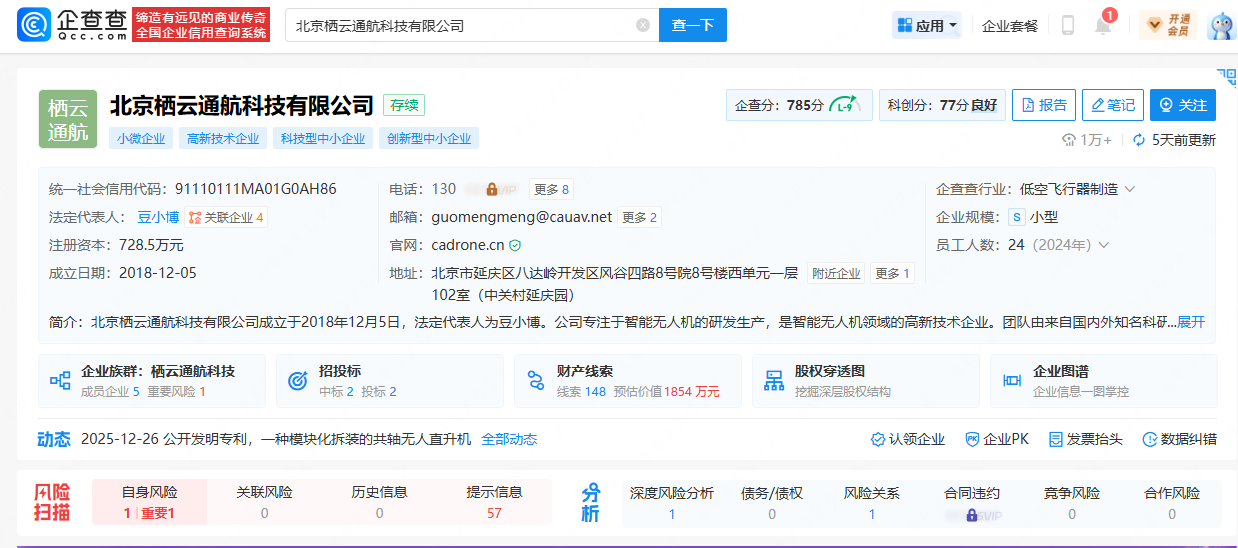
Task: Click the 企查分 785 score gauge
Action: [799, 105]
